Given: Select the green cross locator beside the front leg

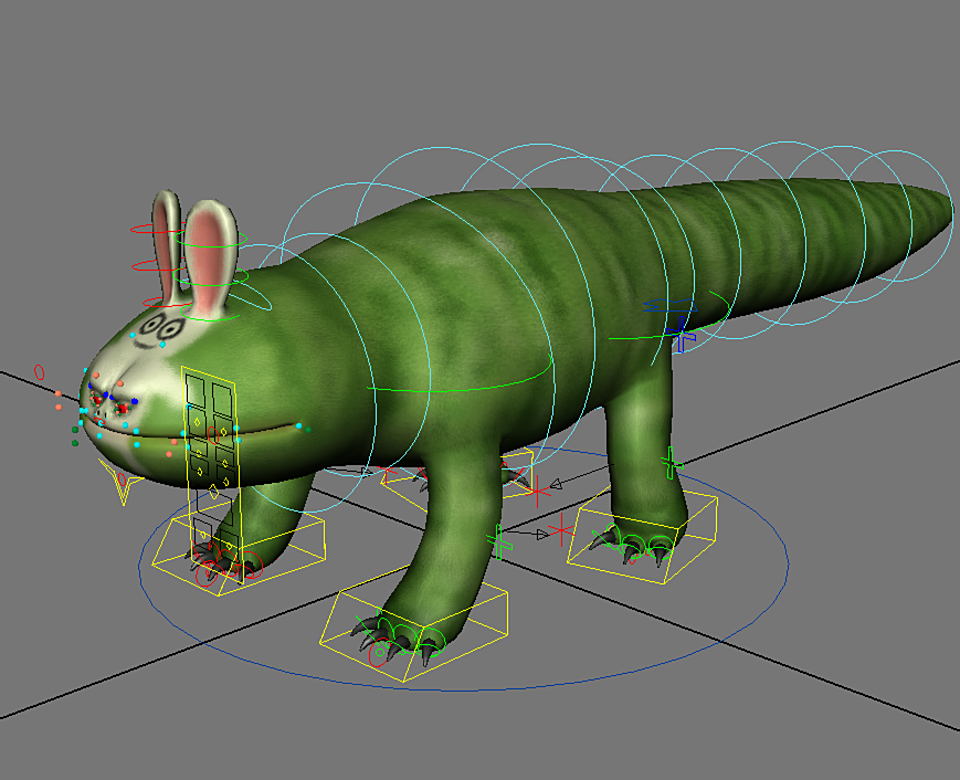Looking at the screenshot, I should (500, 541).
